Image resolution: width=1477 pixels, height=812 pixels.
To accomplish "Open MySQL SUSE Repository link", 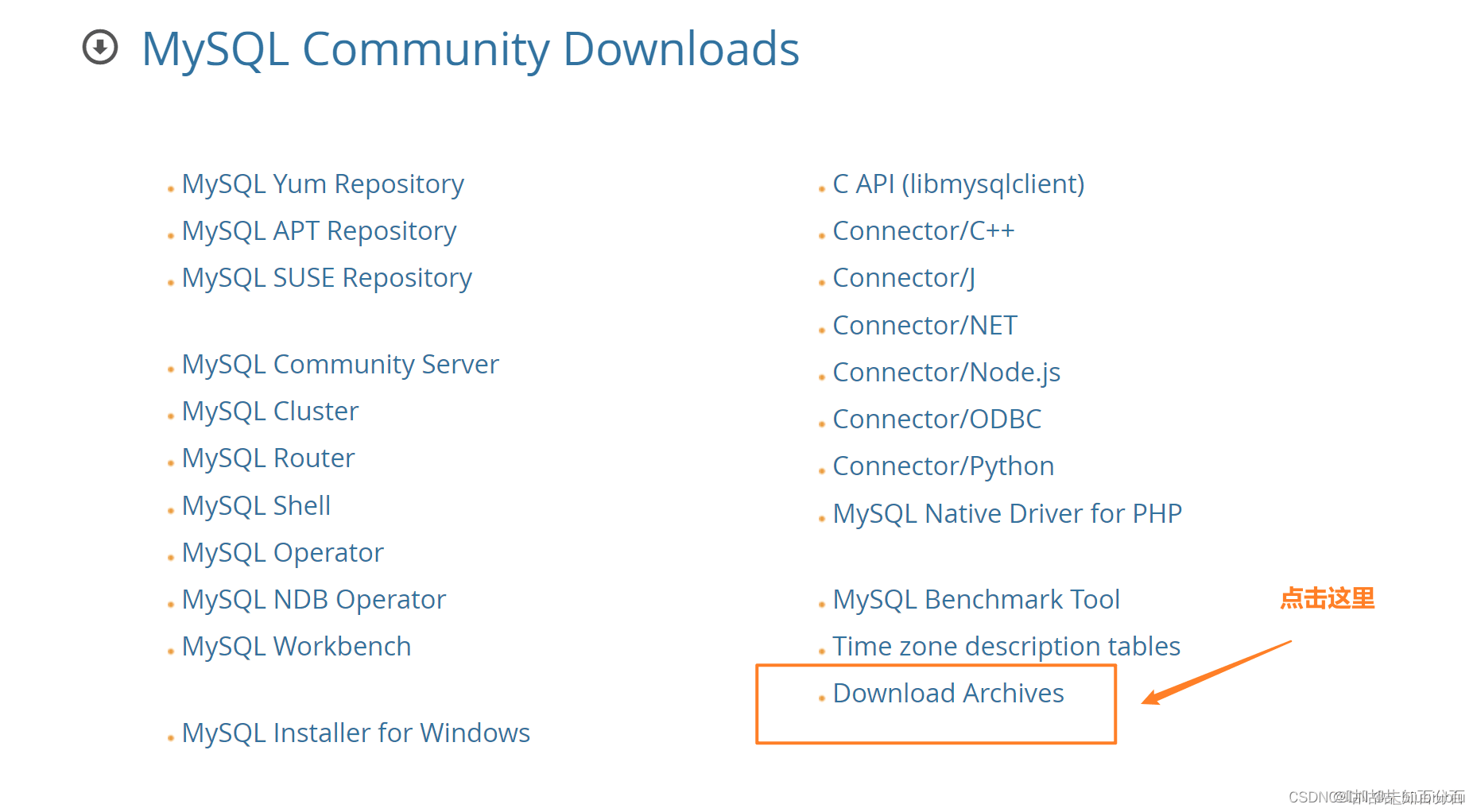I will click(x=327, y=278).
